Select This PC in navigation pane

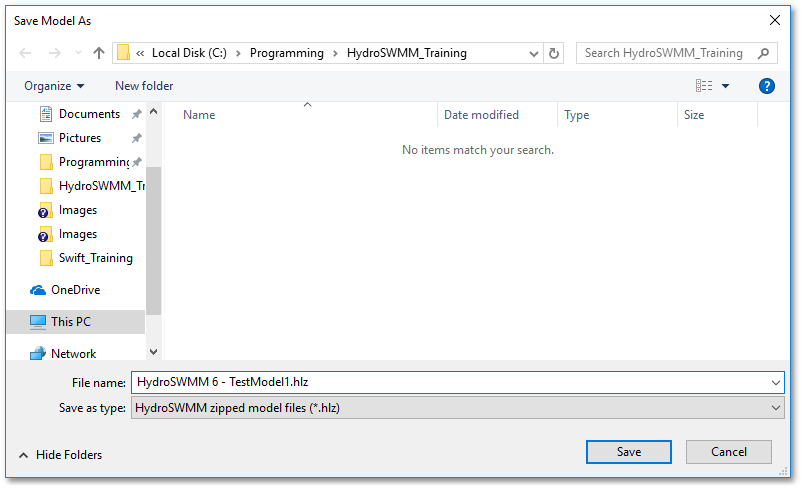click(x=71, y=322)
